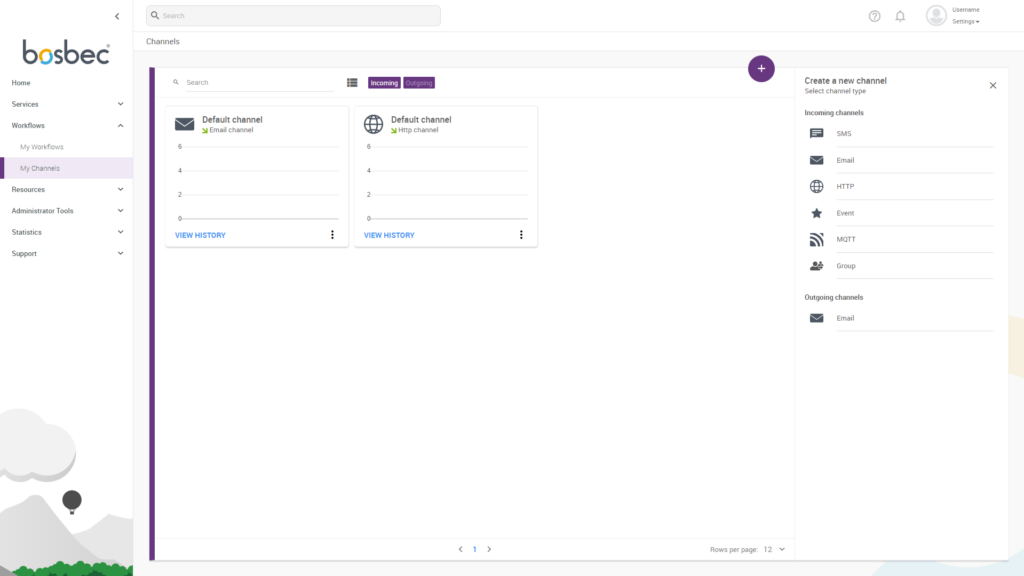View history of Http channel
Viewport: 1024px width, 576px height.
point(389,235)
